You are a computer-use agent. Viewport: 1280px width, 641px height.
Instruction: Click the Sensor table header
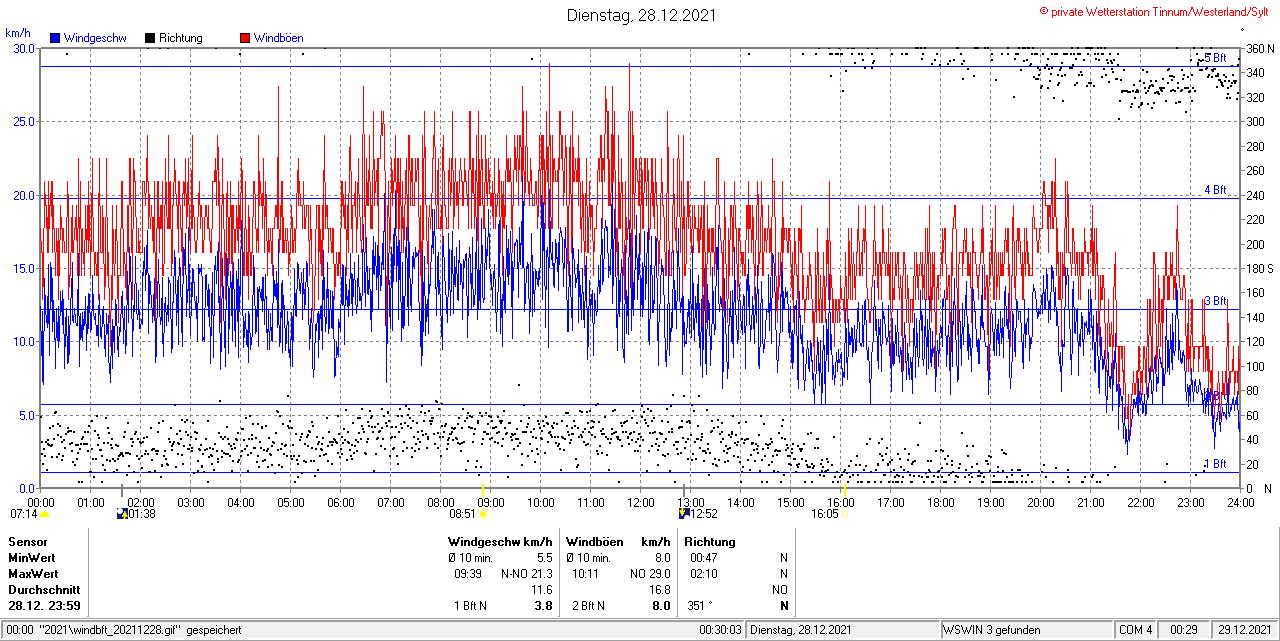[27, 542]
